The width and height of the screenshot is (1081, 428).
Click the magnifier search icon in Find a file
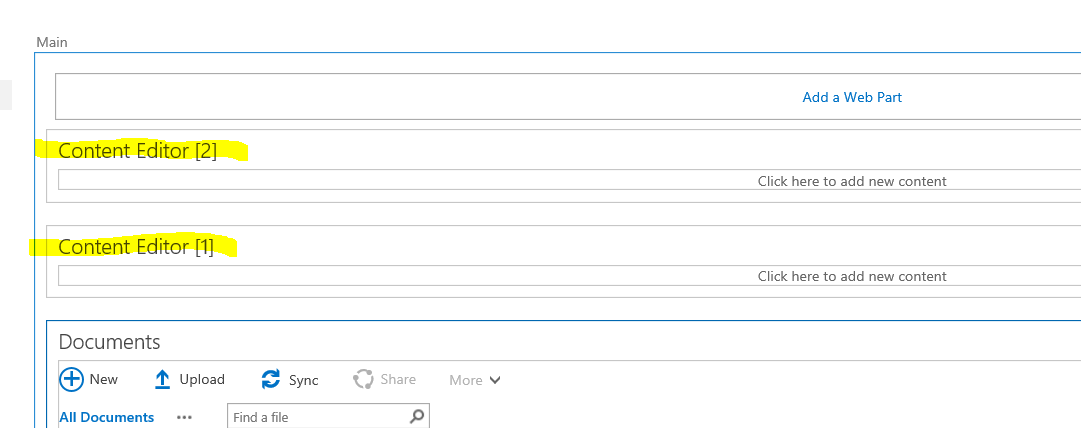tap(417, 416)
